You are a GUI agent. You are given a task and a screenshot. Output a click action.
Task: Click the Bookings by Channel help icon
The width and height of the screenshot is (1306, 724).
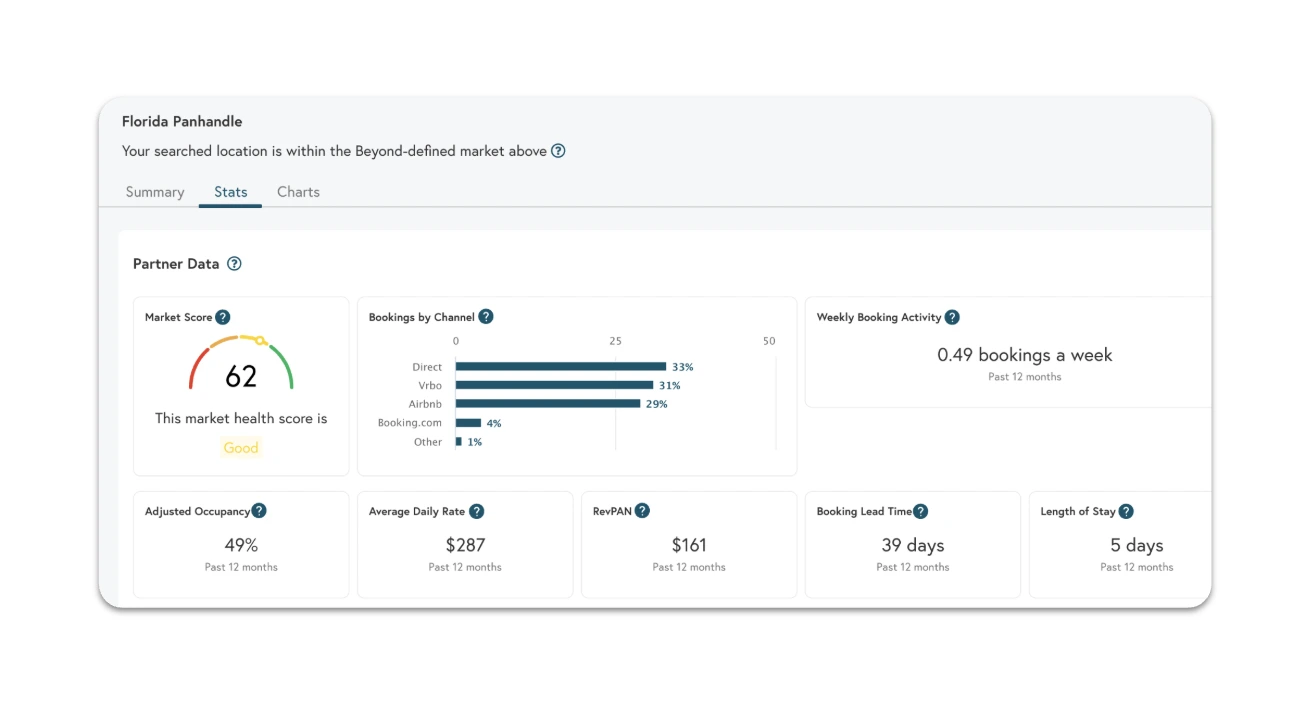coord(486,316)
